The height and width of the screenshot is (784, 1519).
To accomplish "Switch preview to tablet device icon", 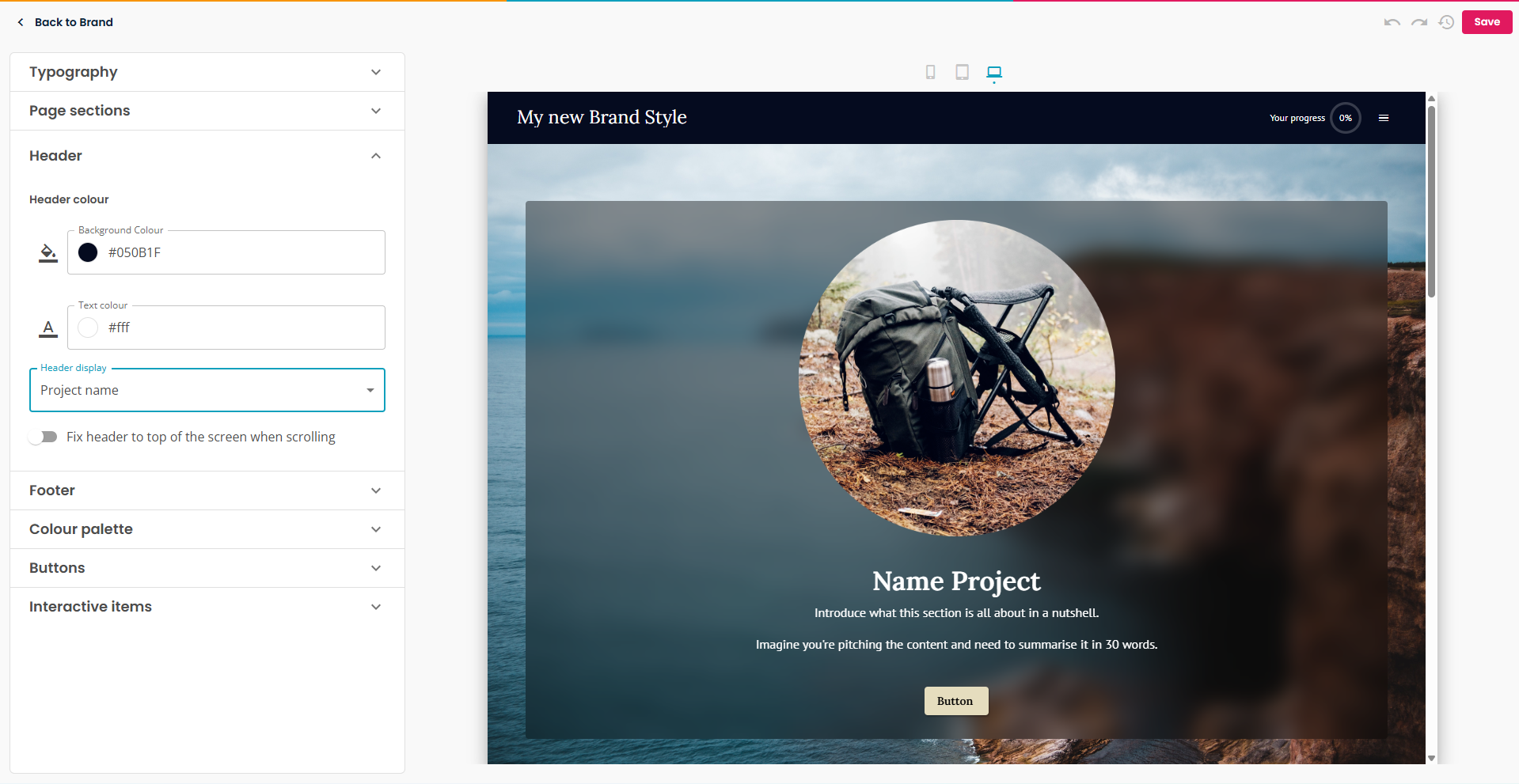I will pos(962,72).
